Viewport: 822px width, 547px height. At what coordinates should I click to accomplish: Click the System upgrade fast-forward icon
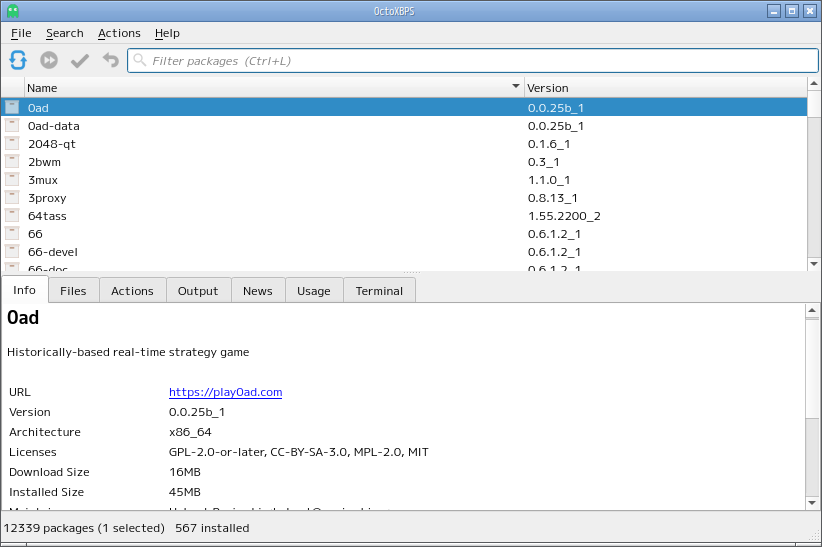point(49,60)
